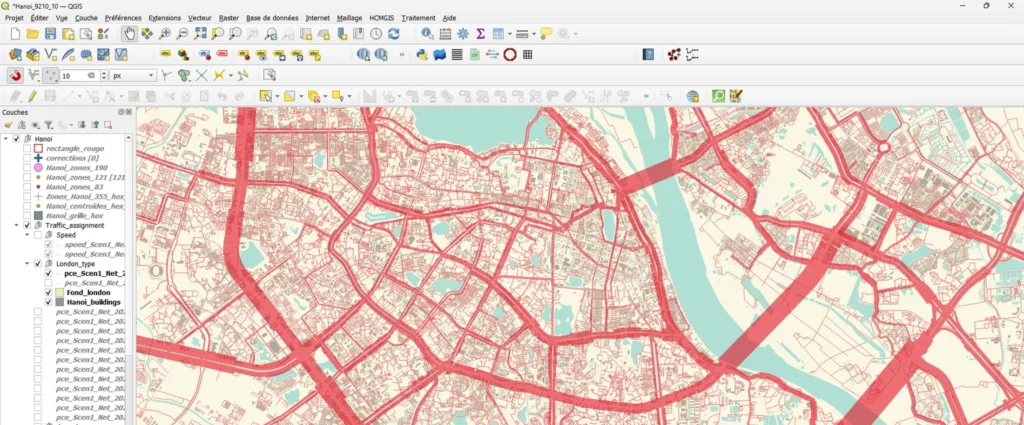
Task: Open the measure tool dropdown arrow
Action: pyautogui.click(x=534, y=34)
